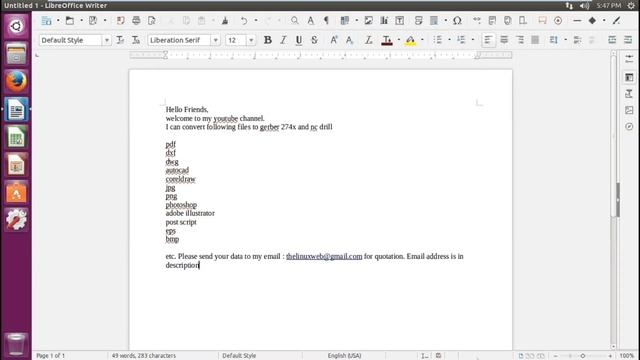This screenshot has width=640, height=360.
Task: Open the thelinuxweb@gmail.com link
Action: pyautogui.click(x=324, y=256)
